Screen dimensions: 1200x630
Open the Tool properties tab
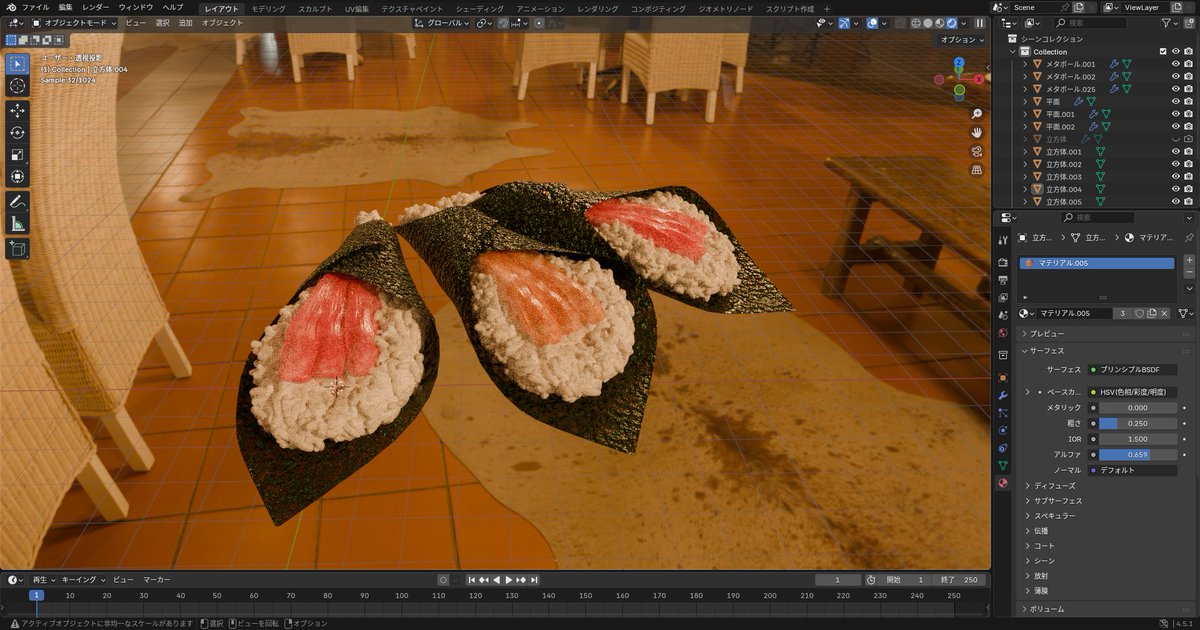click(1003, 238)
